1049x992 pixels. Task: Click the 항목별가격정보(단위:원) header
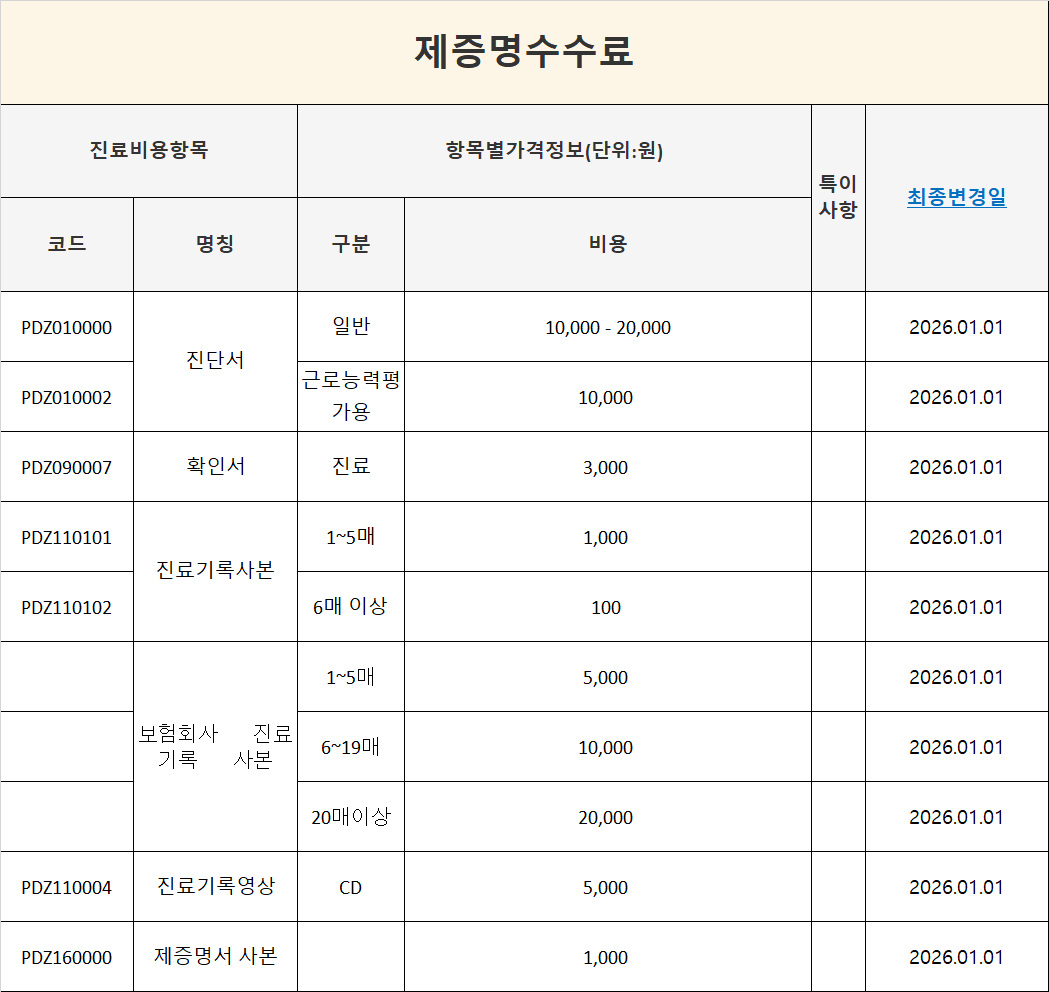(554, 151)
